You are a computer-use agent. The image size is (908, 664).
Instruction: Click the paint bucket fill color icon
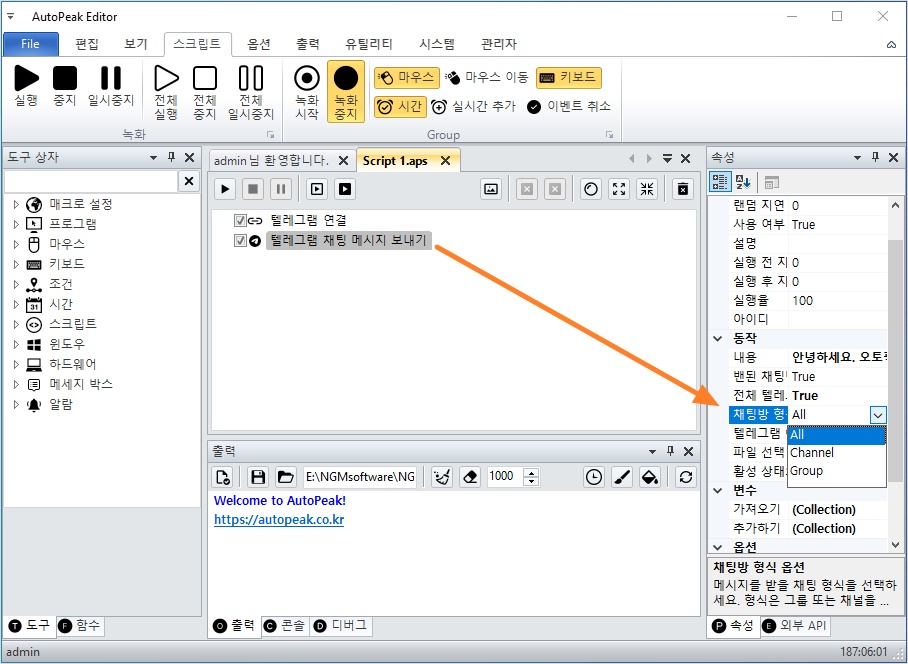(x=650, y=477)
